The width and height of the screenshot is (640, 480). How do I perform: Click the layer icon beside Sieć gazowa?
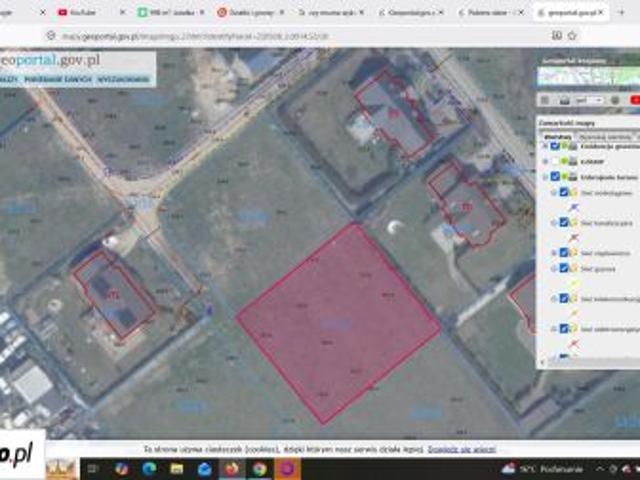tap(574, 268)
